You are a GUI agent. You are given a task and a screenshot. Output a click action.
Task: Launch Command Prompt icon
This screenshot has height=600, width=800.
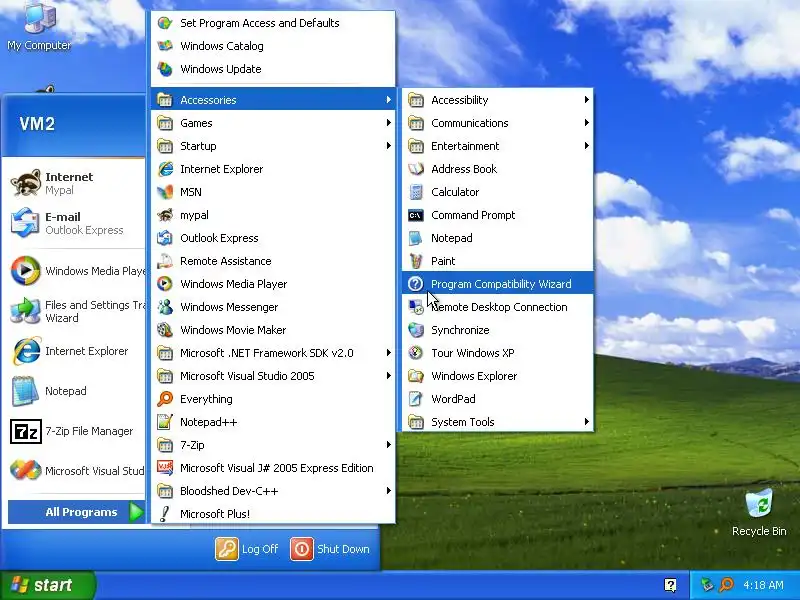pyautogui.click(x=416, y=215)
